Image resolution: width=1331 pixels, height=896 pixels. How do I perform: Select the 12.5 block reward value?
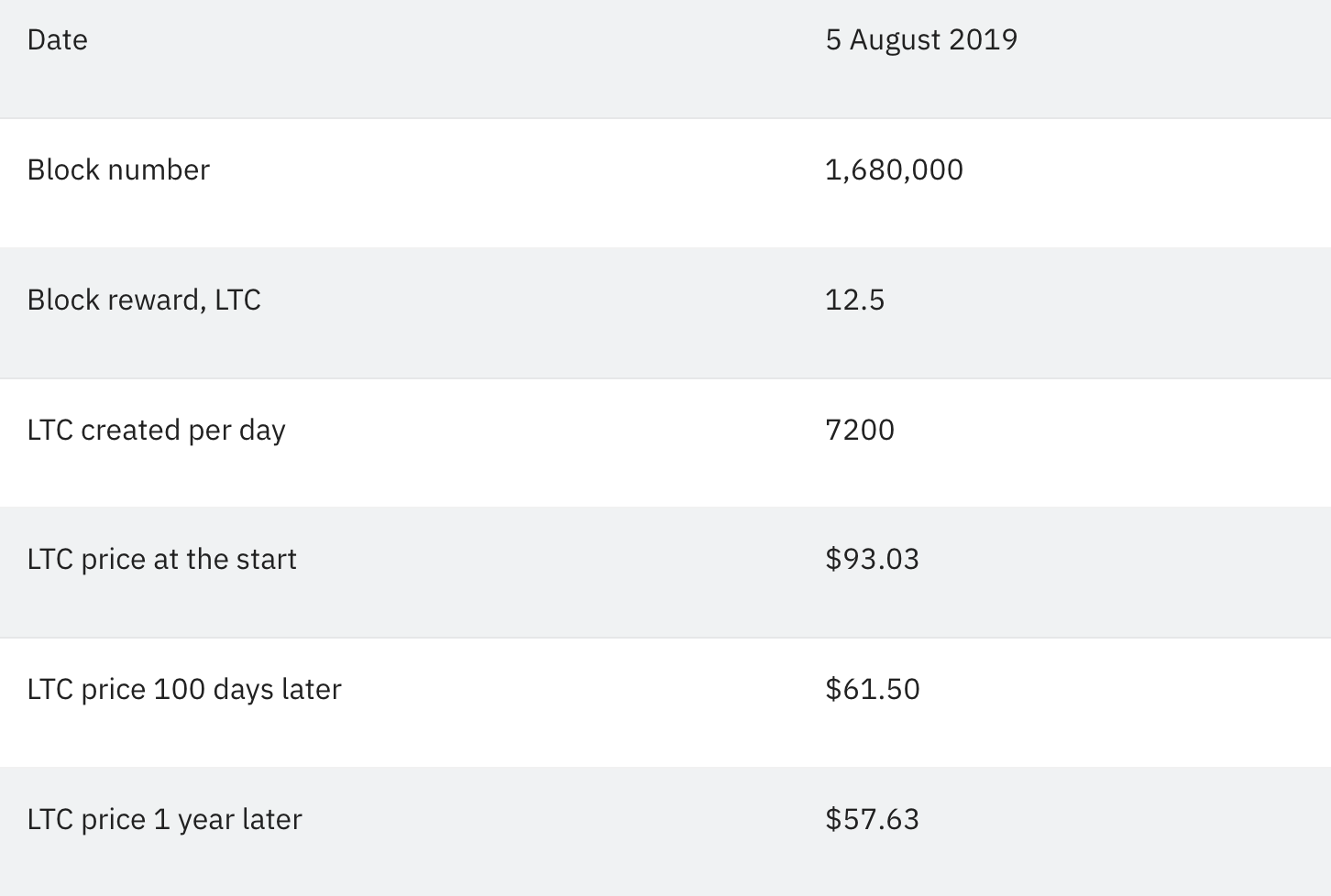click(x=854, y=300)
